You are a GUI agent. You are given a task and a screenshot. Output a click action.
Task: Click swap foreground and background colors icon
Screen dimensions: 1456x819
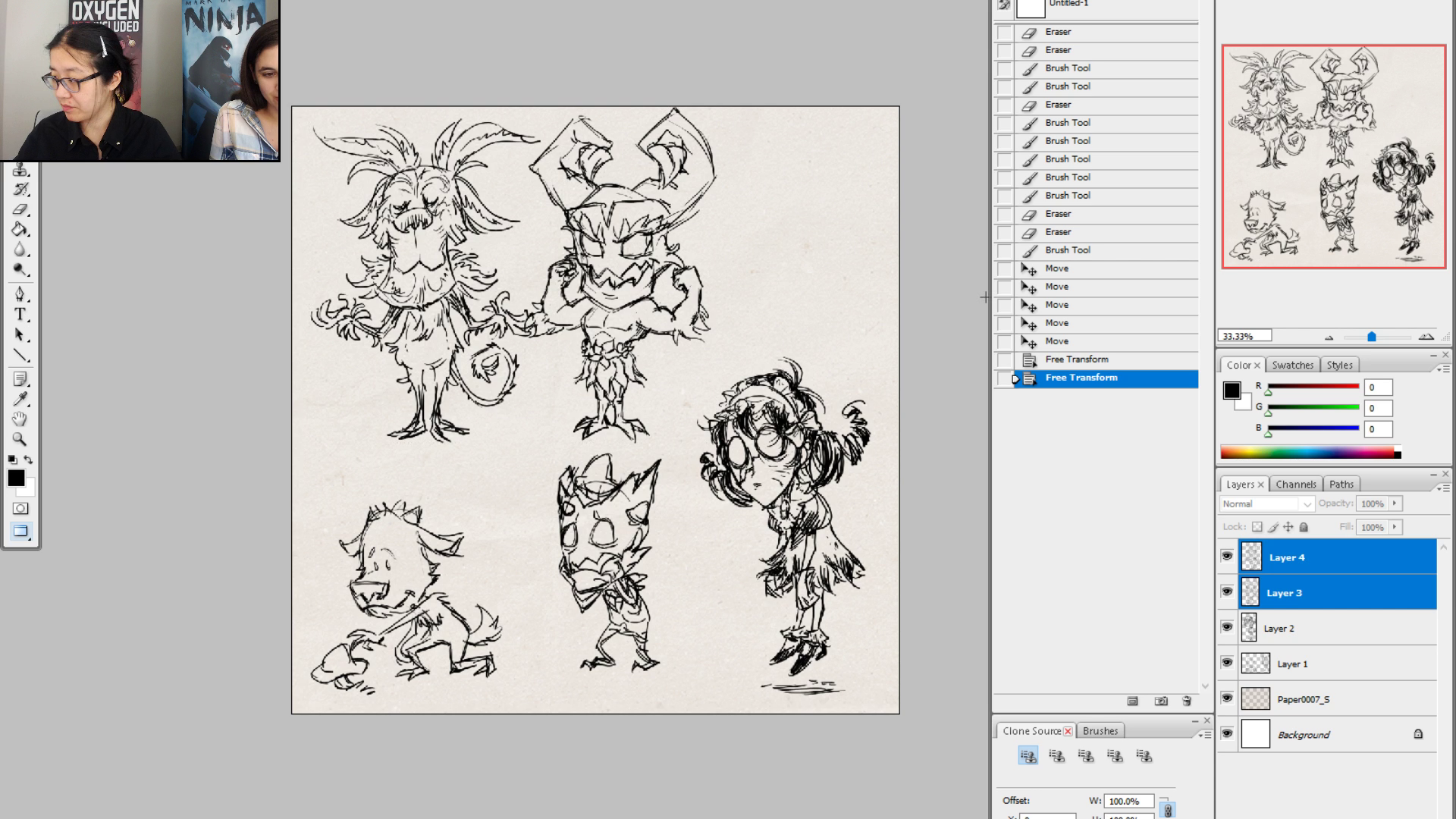pyautogui.click(x=29, y=460)
